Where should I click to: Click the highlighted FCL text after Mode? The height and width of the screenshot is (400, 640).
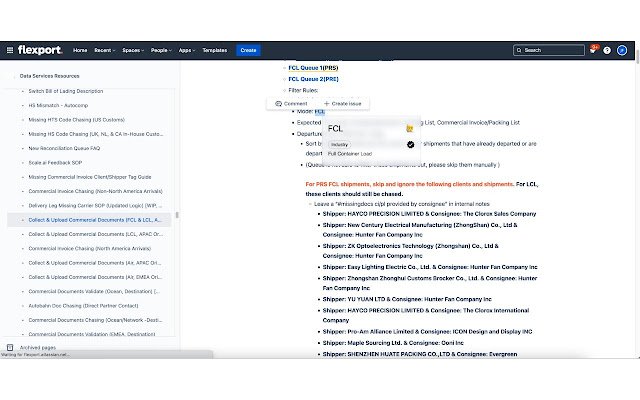320,111
